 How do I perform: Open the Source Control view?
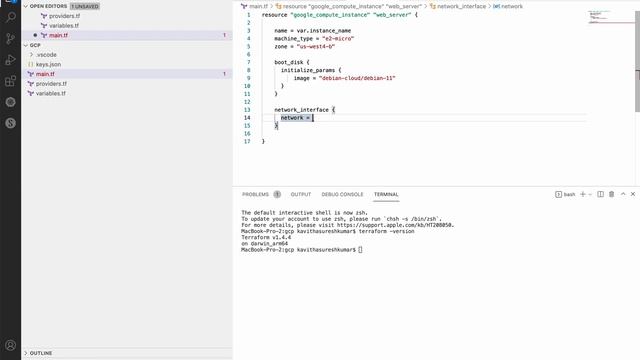(11, 39)
